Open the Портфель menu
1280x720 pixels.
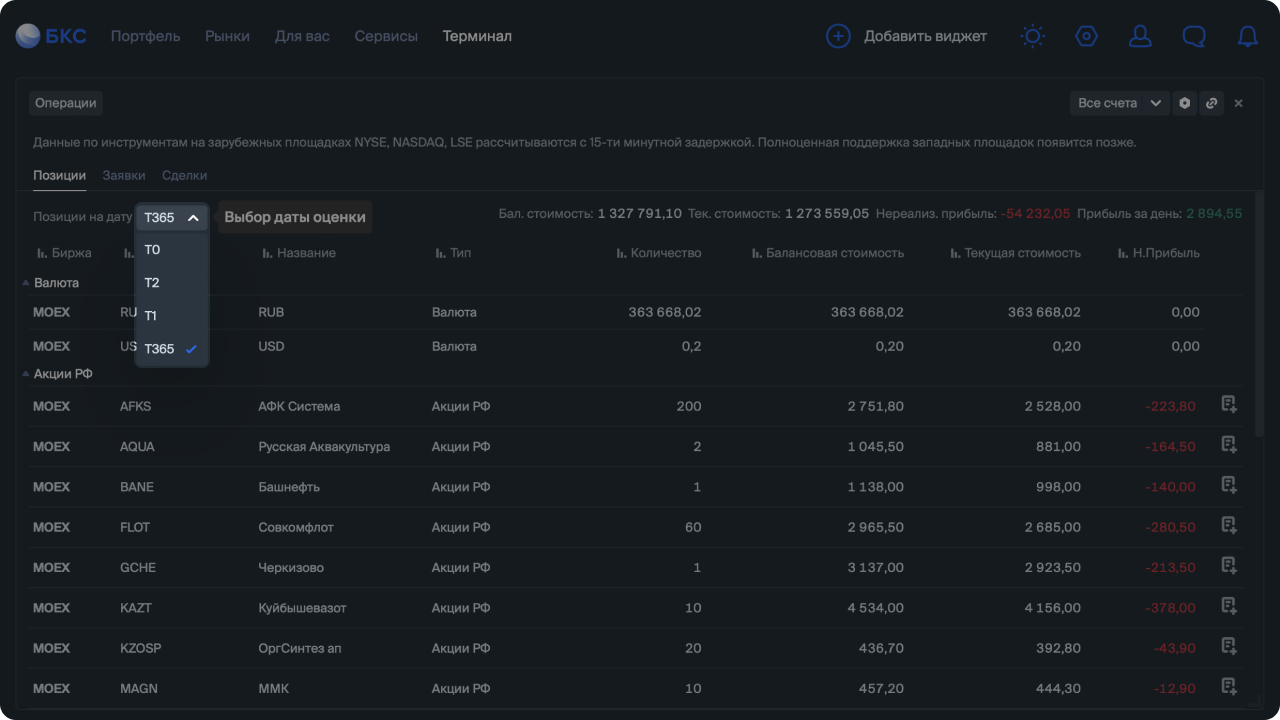click(146, 36)
